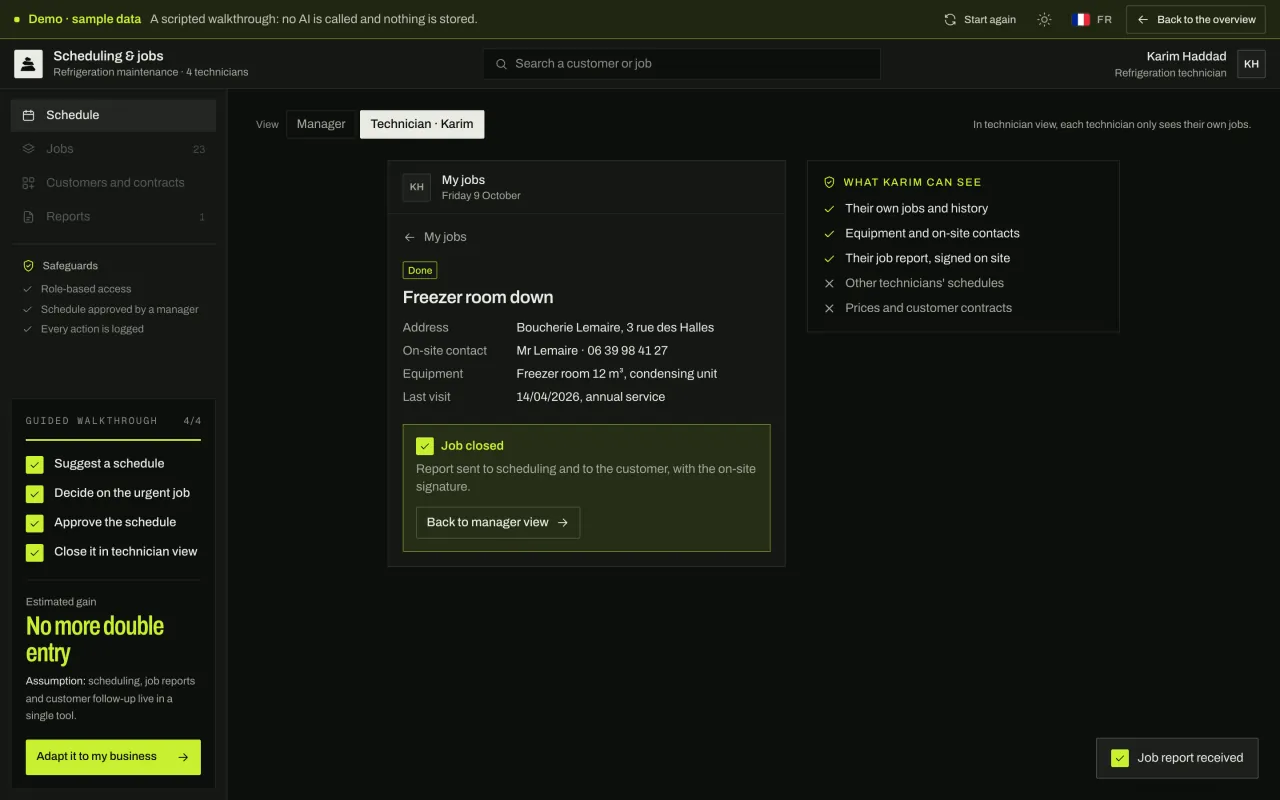Go back via My jobs link
Screen dimensions: 1280x800
[x=435, y=237]
